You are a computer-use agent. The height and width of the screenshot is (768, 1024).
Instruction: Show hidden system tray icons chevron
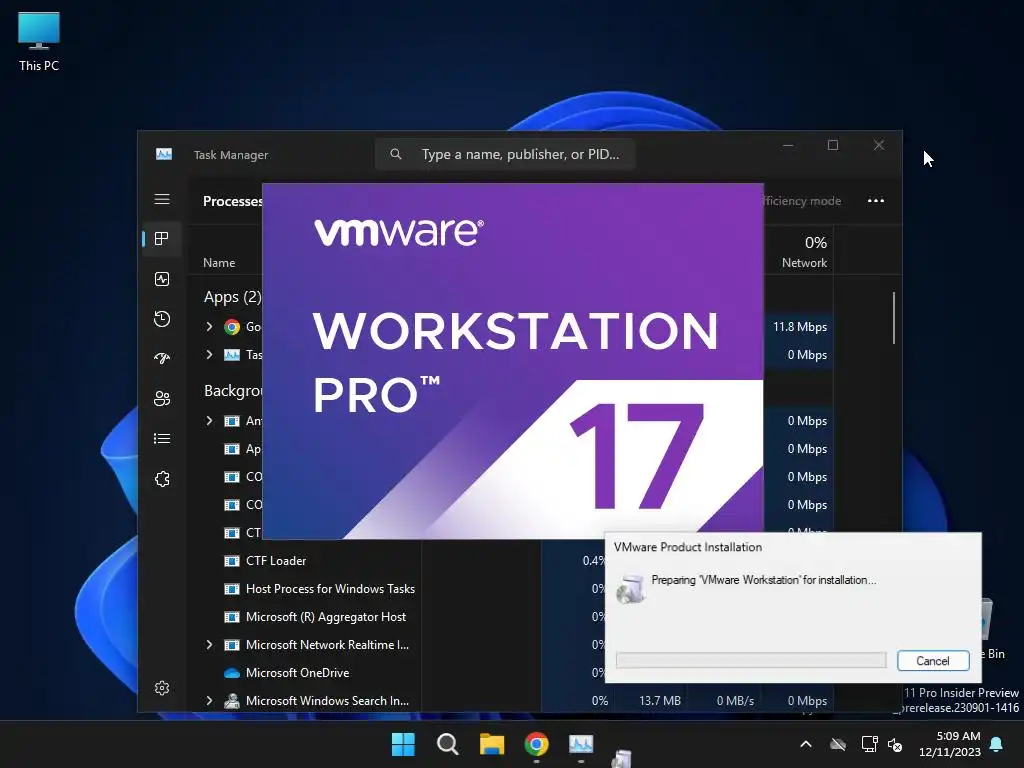coord(806,744)
